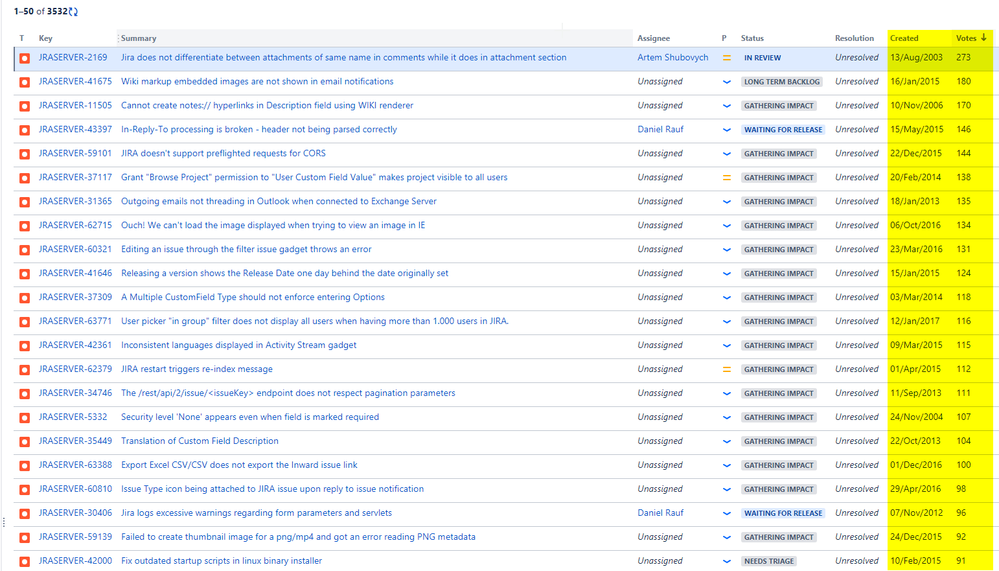Sort by the Summary column header

(x=138, y=38)
